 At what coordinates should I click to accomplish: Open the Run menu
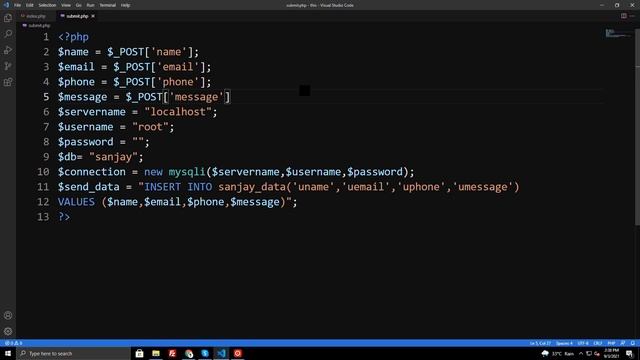click(x=91, y=5)
